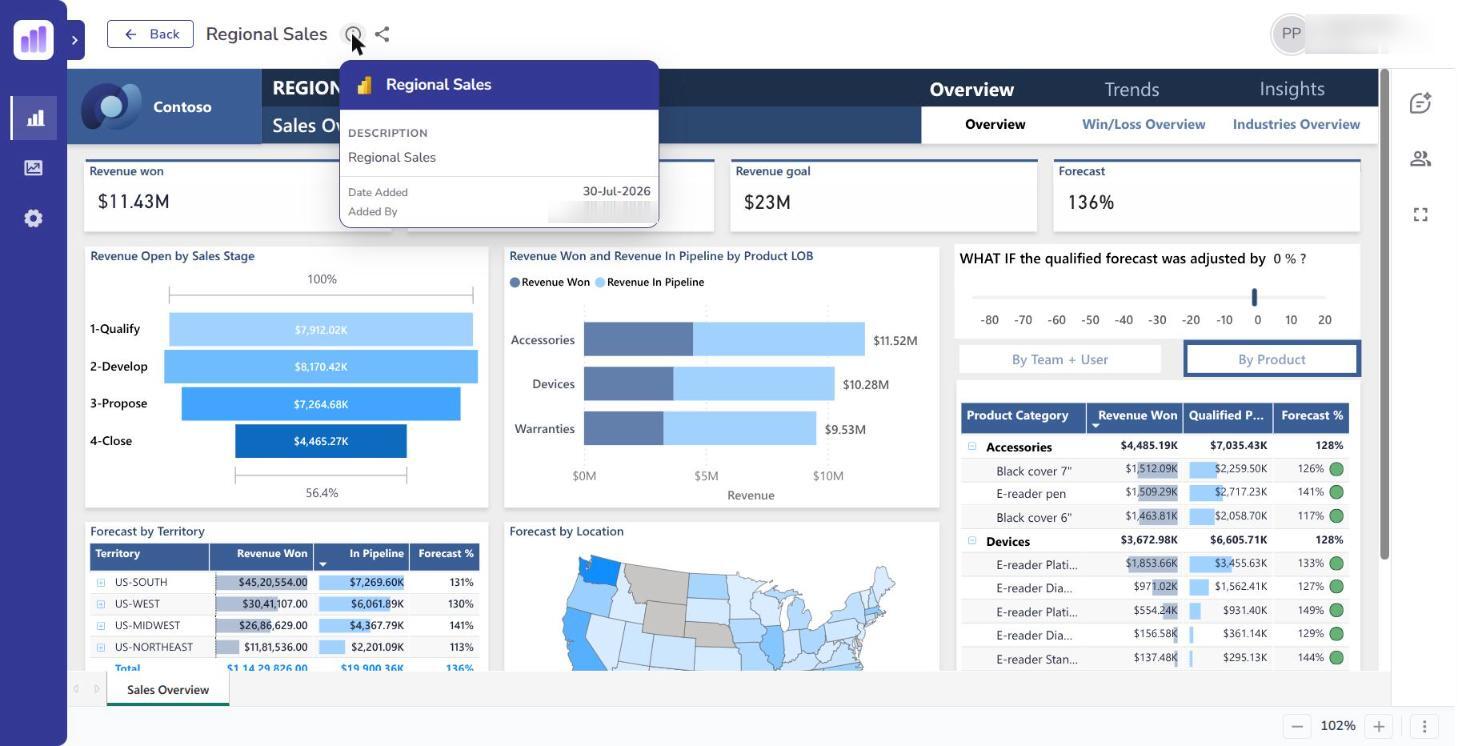Open the comments icon in right panel

coord(1420,103)
